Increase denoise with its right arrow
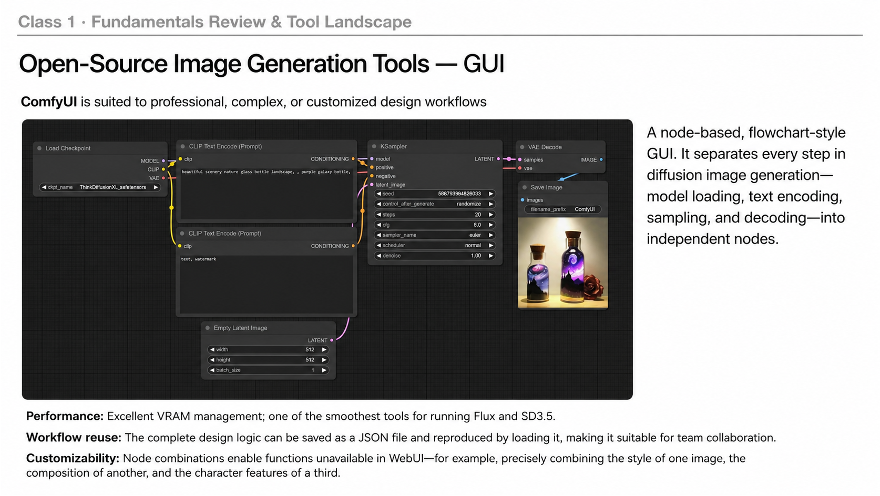This screenshot has height=496, width=880. tap(491, 256)
